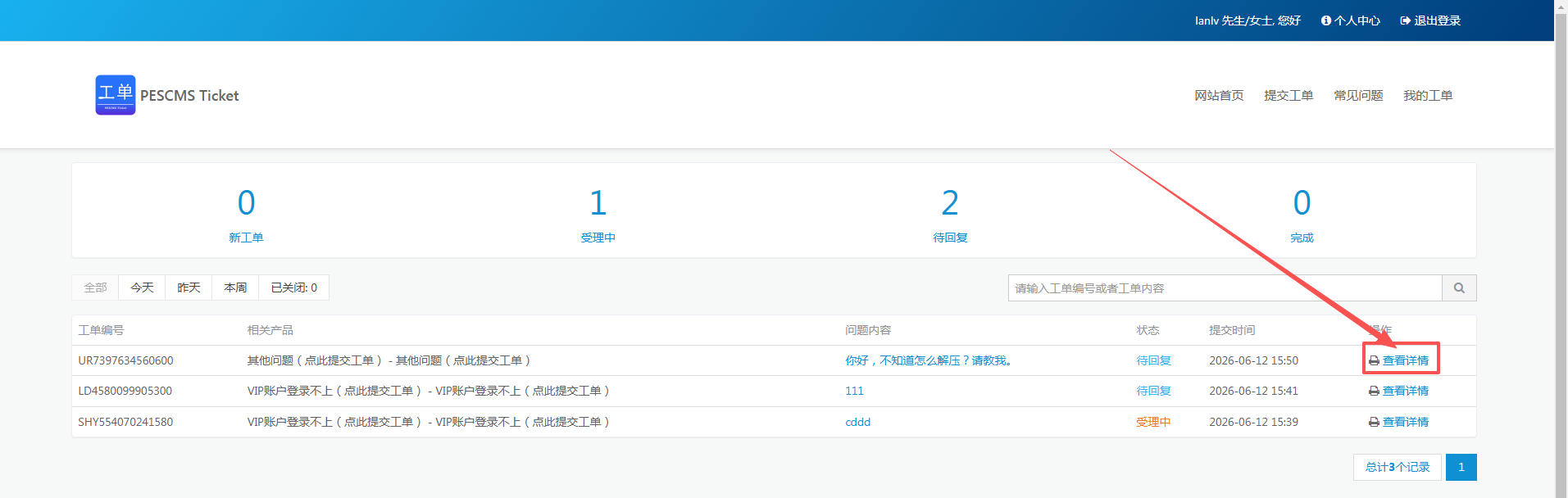
Task: Click the 总计3个记录 pagination label
Action: tap(1398, 467)
